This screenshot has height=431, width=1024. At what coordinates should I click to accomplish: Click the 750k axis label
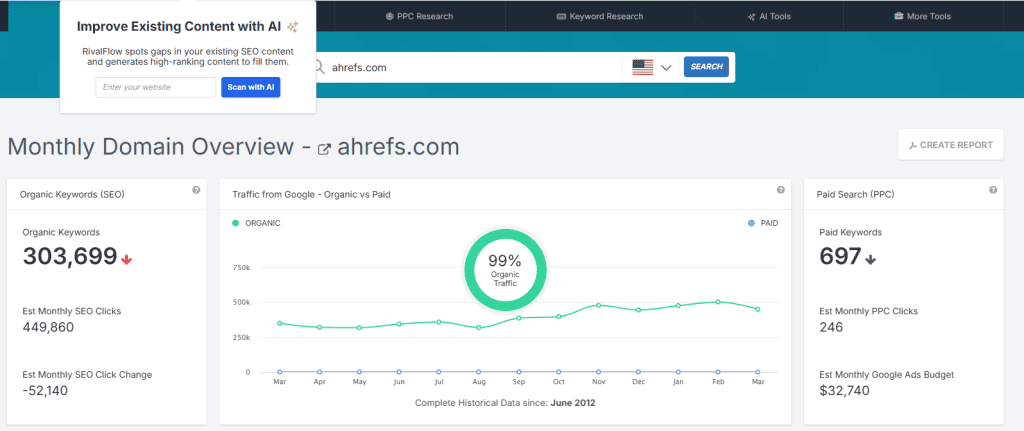click(x=242, y=267)
